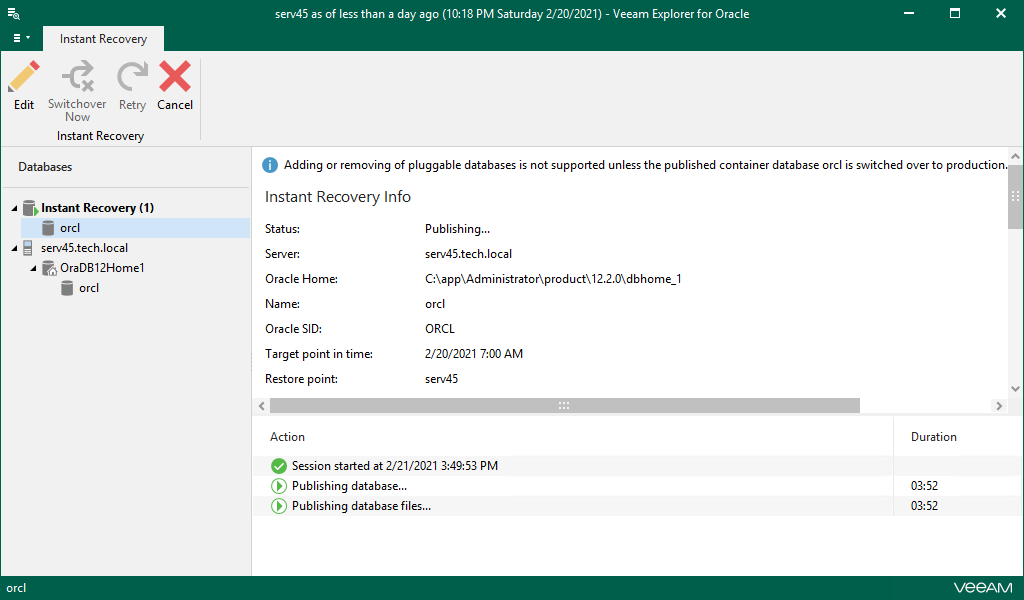Click the session started success icon
Image resolution: width=1024 pixels, height=600 pixels.
[x=279, y=466]
